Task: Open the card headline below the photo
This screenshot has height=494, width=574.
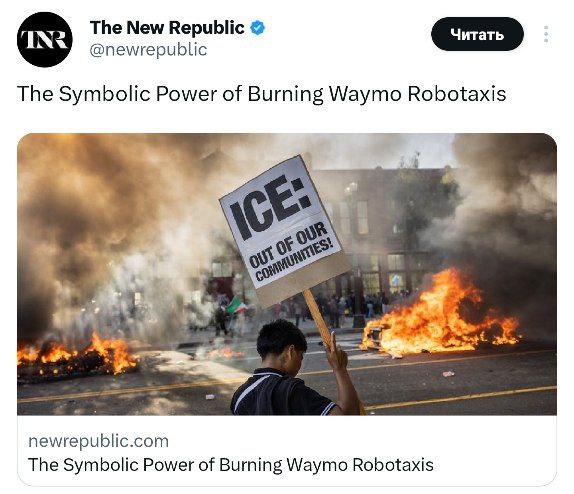Action: click(231, 465)
